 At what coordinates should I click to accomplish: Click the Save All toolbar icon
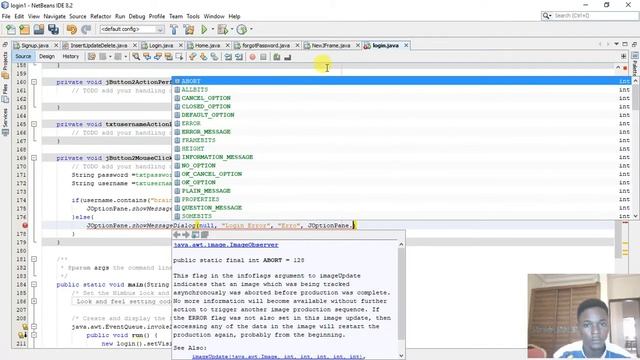point(53,29)
